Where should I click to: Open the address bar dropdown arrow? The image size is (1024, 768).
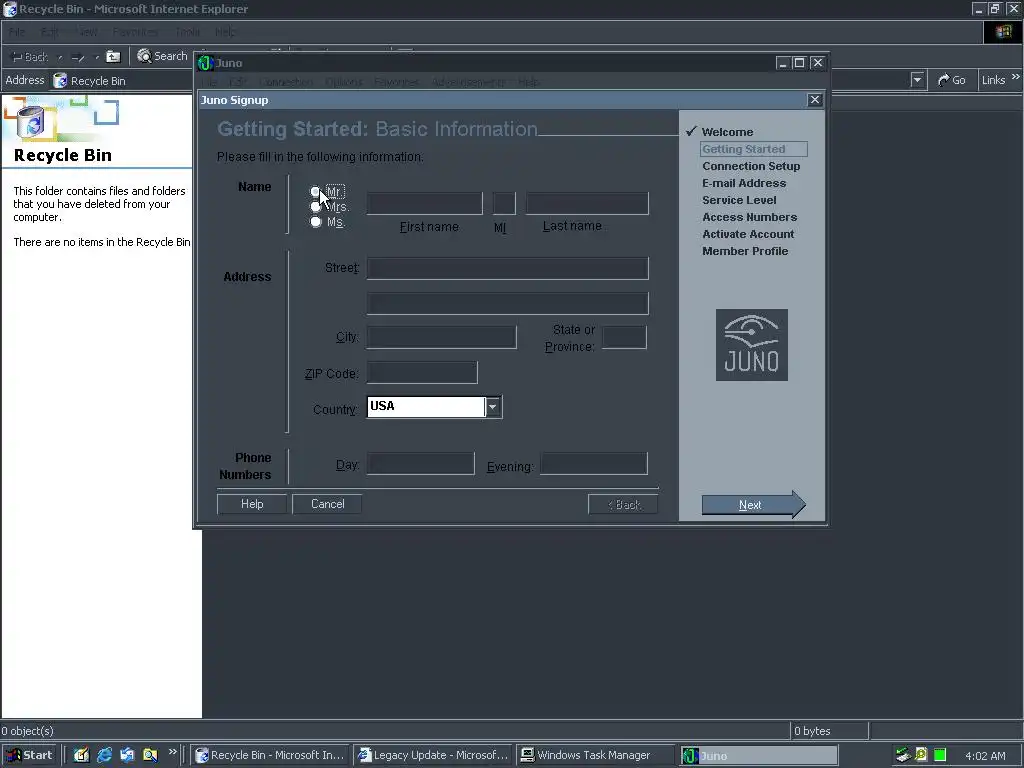918,80
